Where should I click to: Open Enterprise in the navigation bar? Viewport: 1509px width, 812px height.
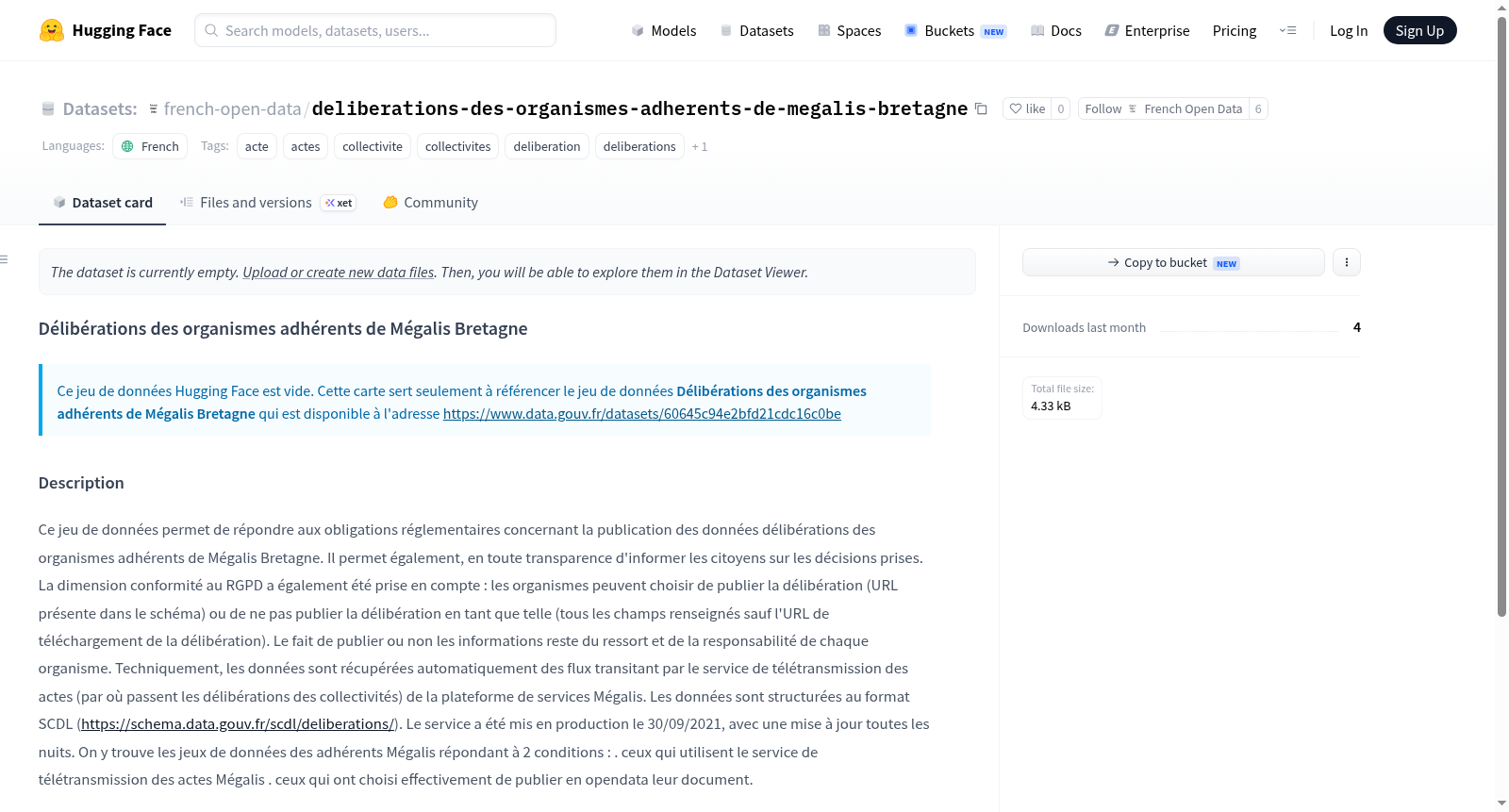pos(1147,30)
